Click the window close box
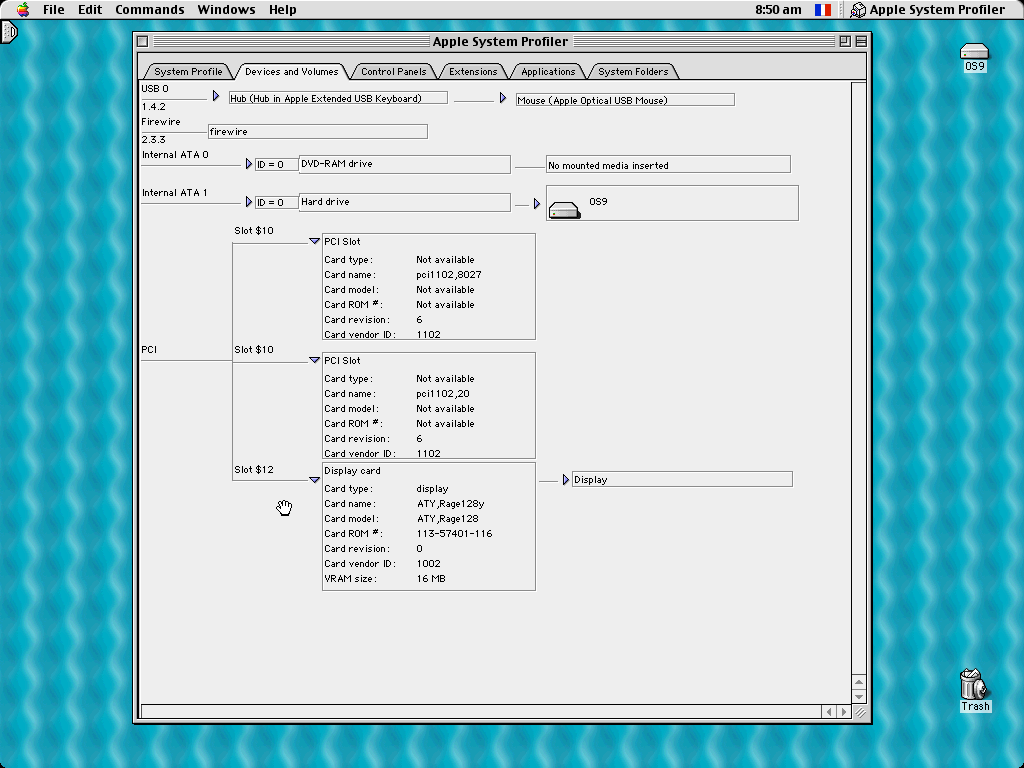Image resolution: width=1024 pixels, height=768 pixels. click(142, 41)
